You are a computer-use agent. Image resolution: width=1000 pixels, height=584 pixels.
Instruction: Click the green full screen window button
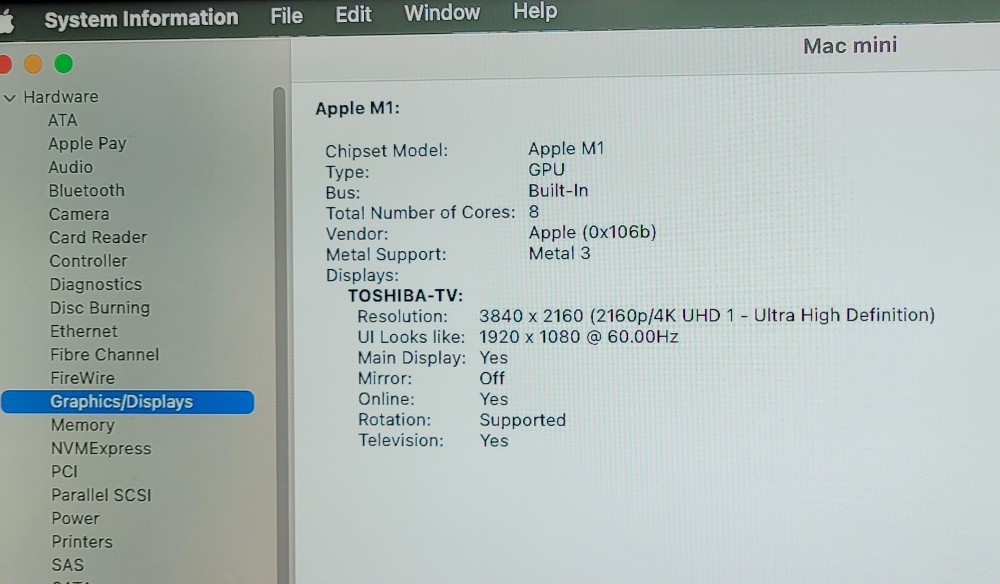(63, 64)
